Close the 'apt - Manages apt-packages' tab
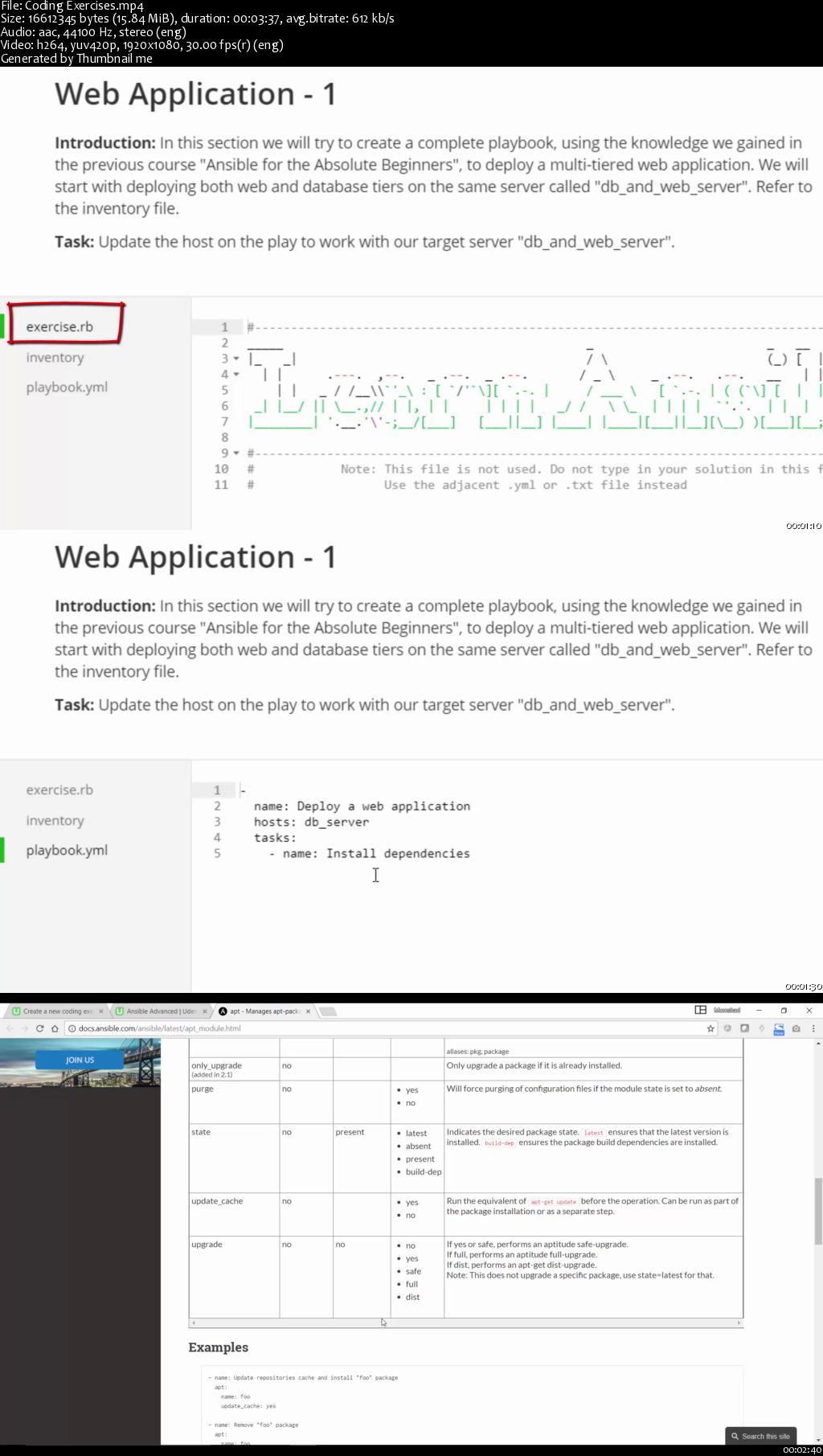 tap(308, 1011)
